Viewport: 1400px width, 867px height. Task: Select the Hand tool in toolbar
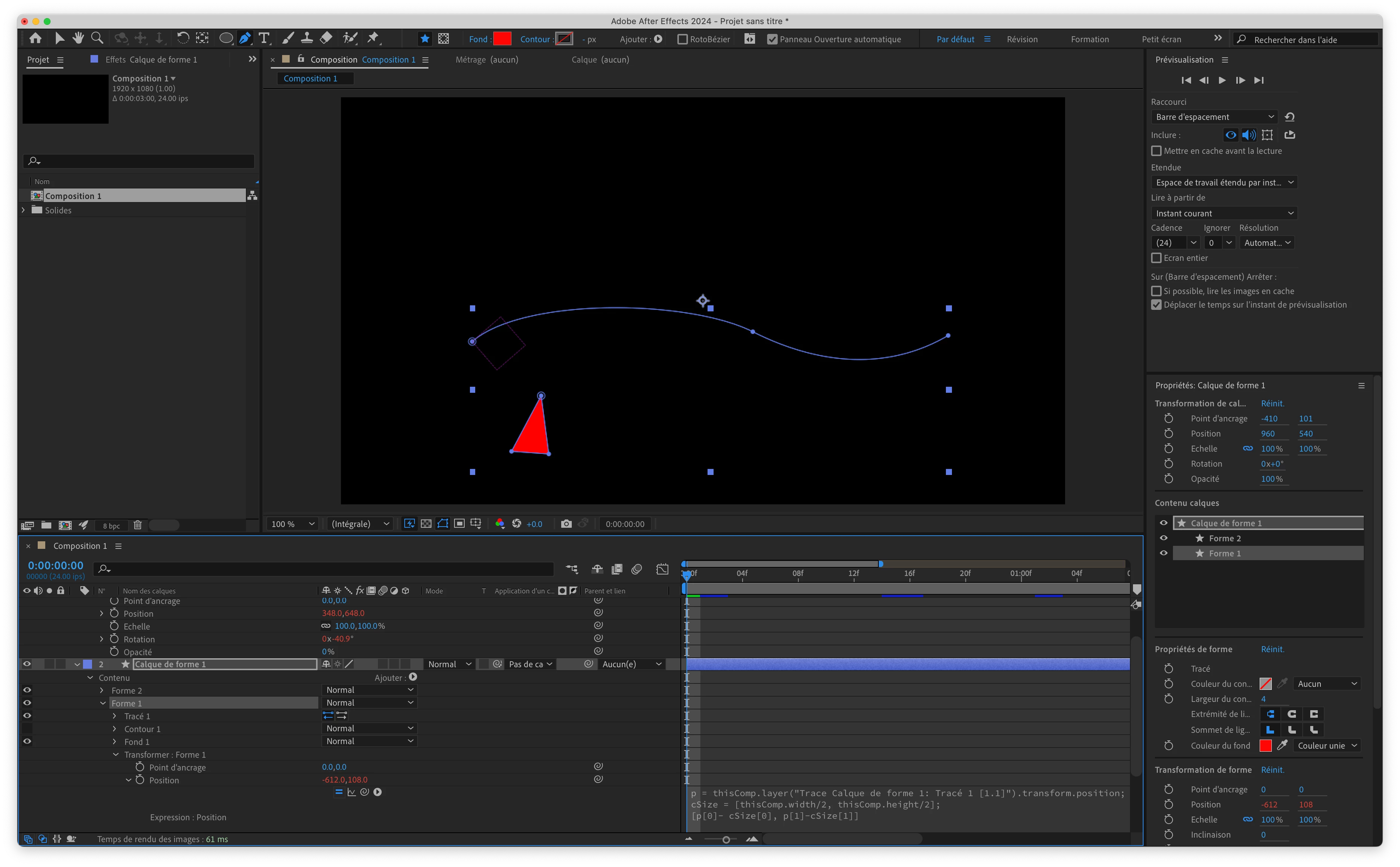pos(78,38)
